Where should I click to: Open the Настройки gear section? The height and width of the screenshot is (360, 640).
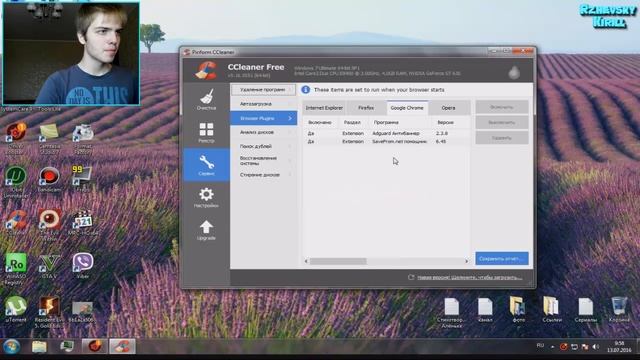[206, 197]
